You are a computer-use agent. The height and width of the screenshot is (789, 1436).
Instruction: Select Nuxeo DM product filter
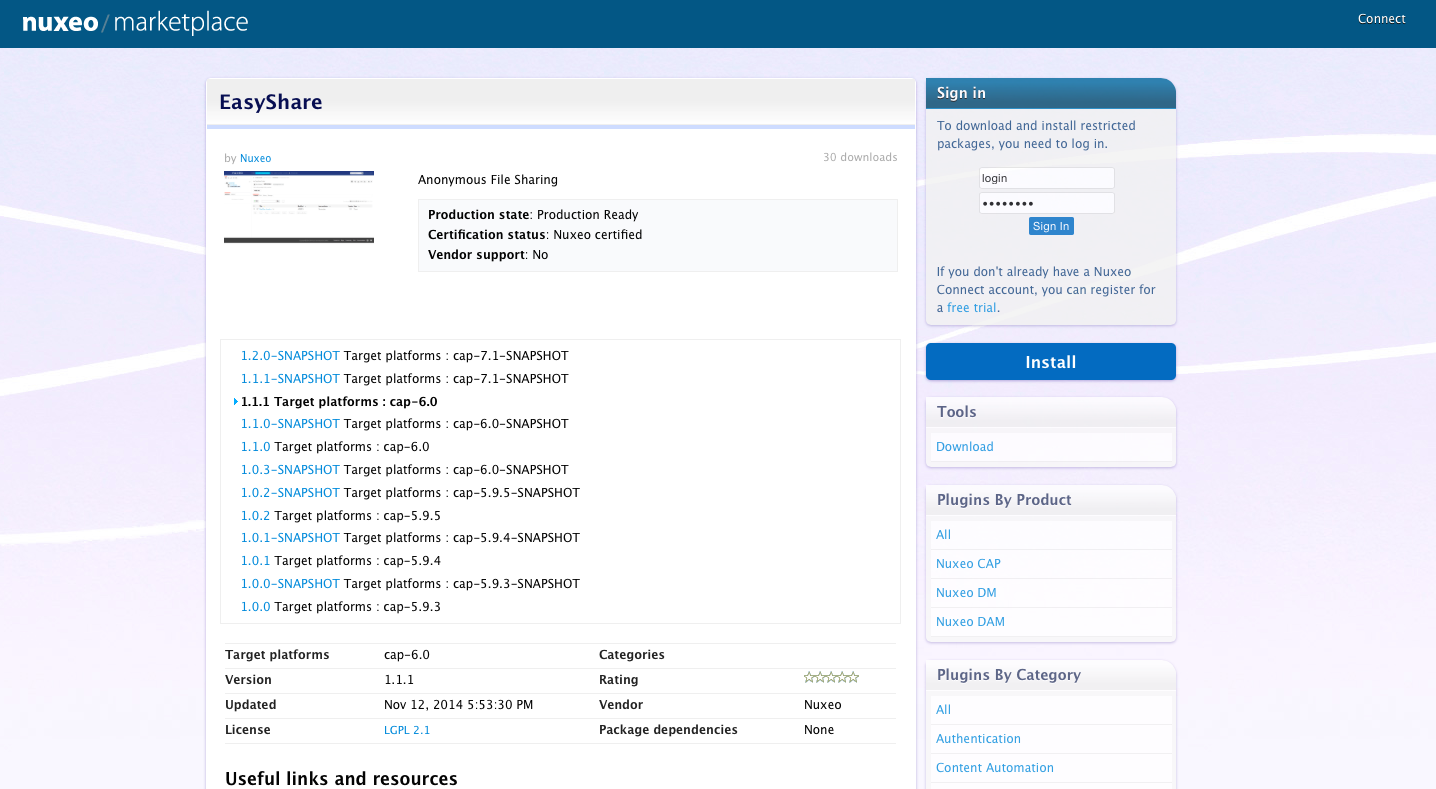tap(966, 593)
